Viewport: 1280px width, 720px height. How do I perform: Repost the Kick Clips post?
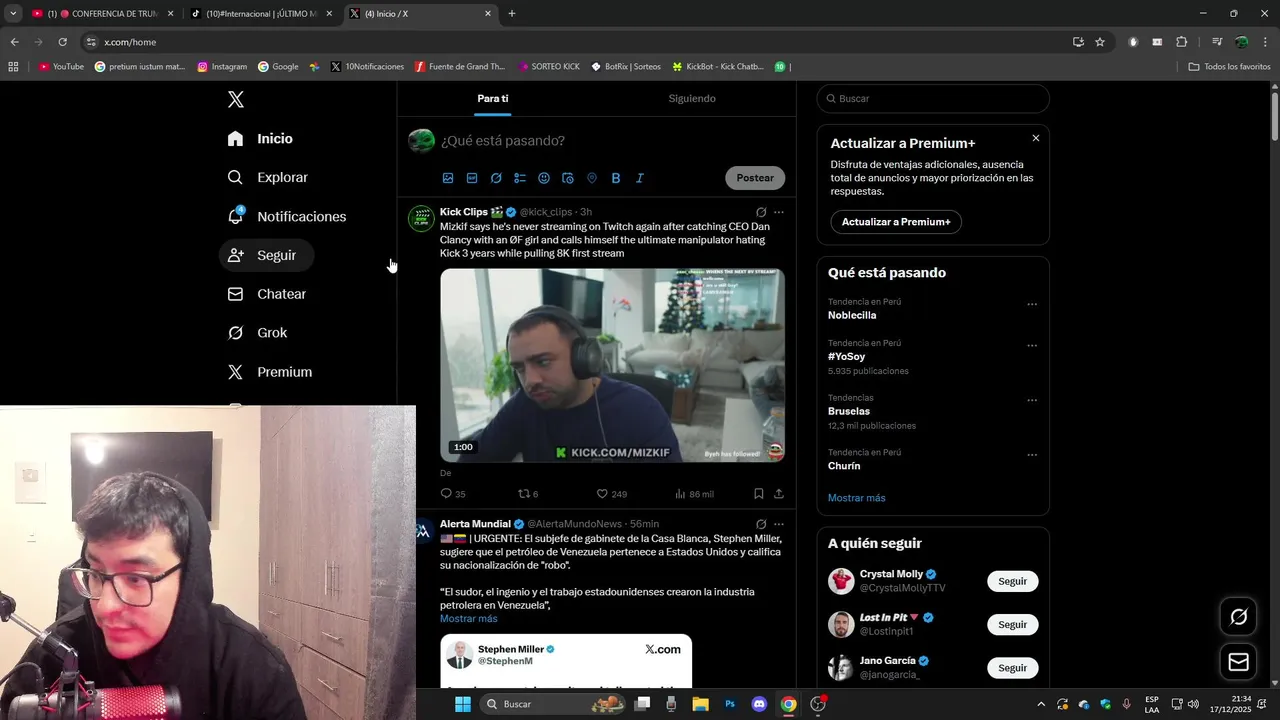527,494
